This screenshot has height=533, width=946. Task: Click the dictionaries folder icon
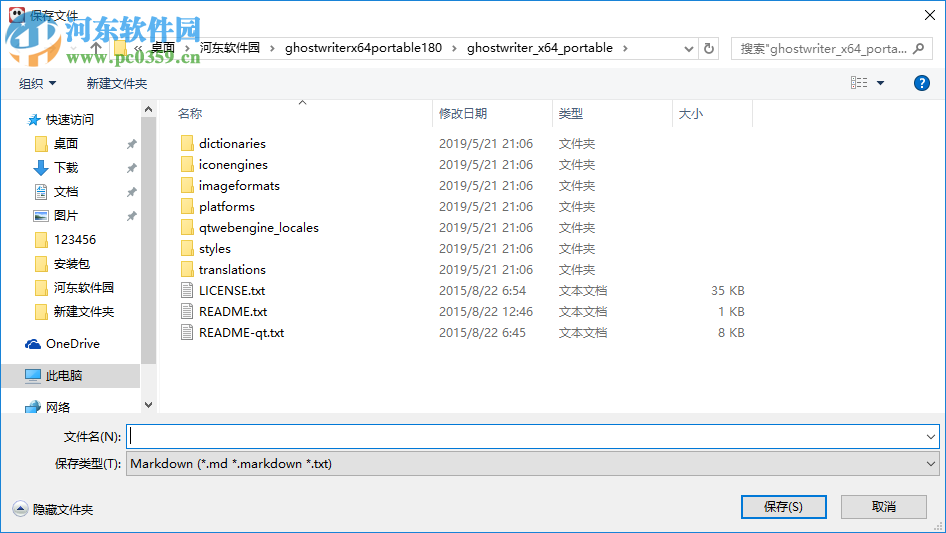(x=187, y=143)
